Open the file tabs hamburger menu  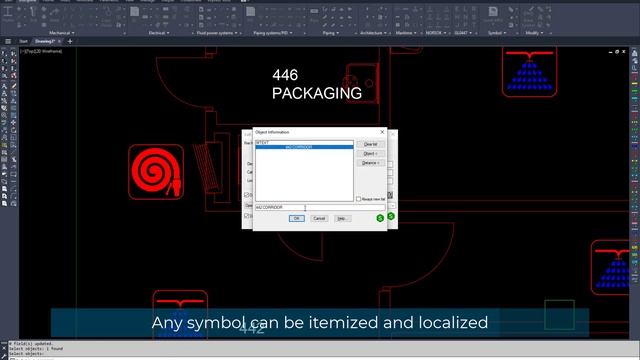[8, 41]
